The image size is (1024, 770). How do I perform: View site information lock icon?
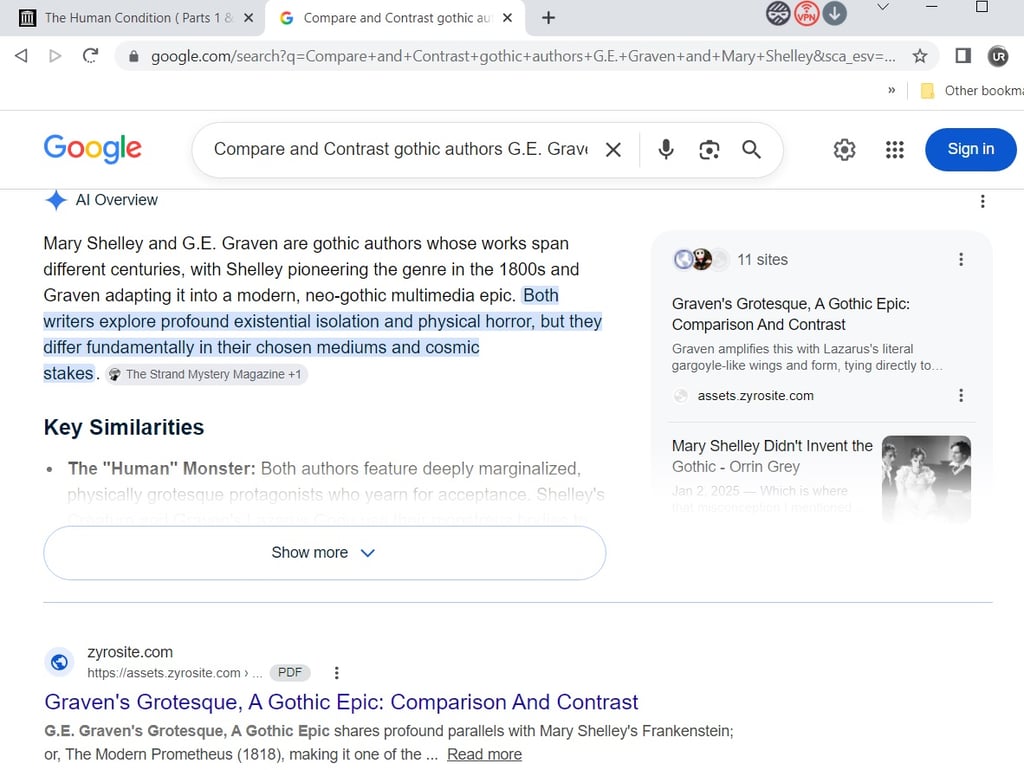134,56
